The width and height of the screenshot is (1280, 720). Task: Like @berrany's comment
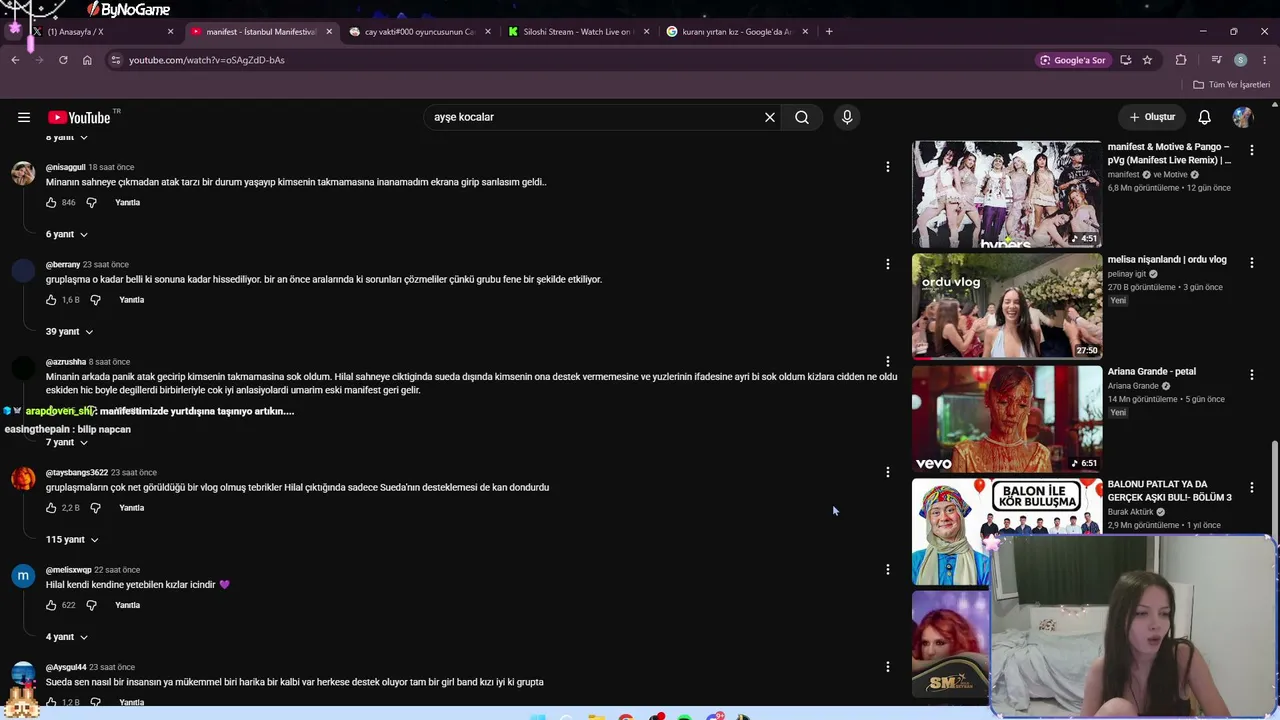tap(51, 300)
